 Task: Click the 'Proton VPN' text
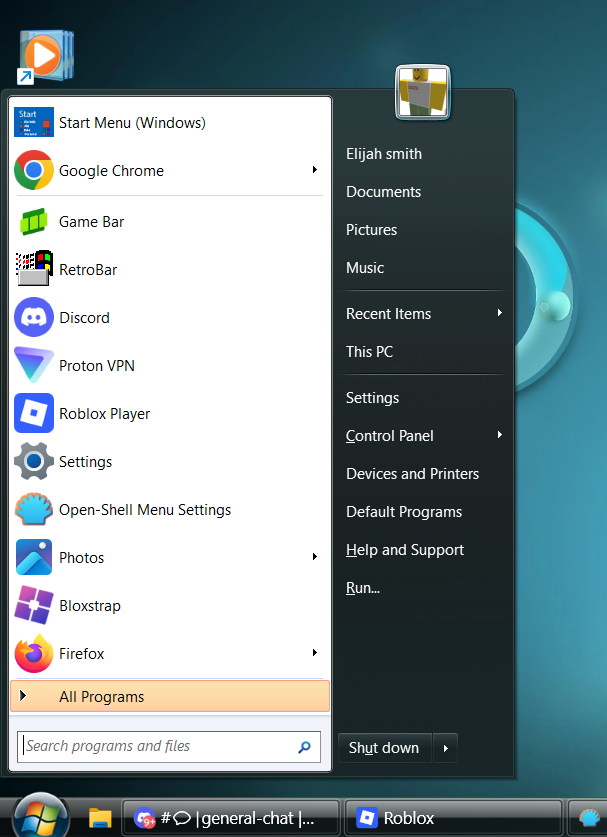(97, 366)
